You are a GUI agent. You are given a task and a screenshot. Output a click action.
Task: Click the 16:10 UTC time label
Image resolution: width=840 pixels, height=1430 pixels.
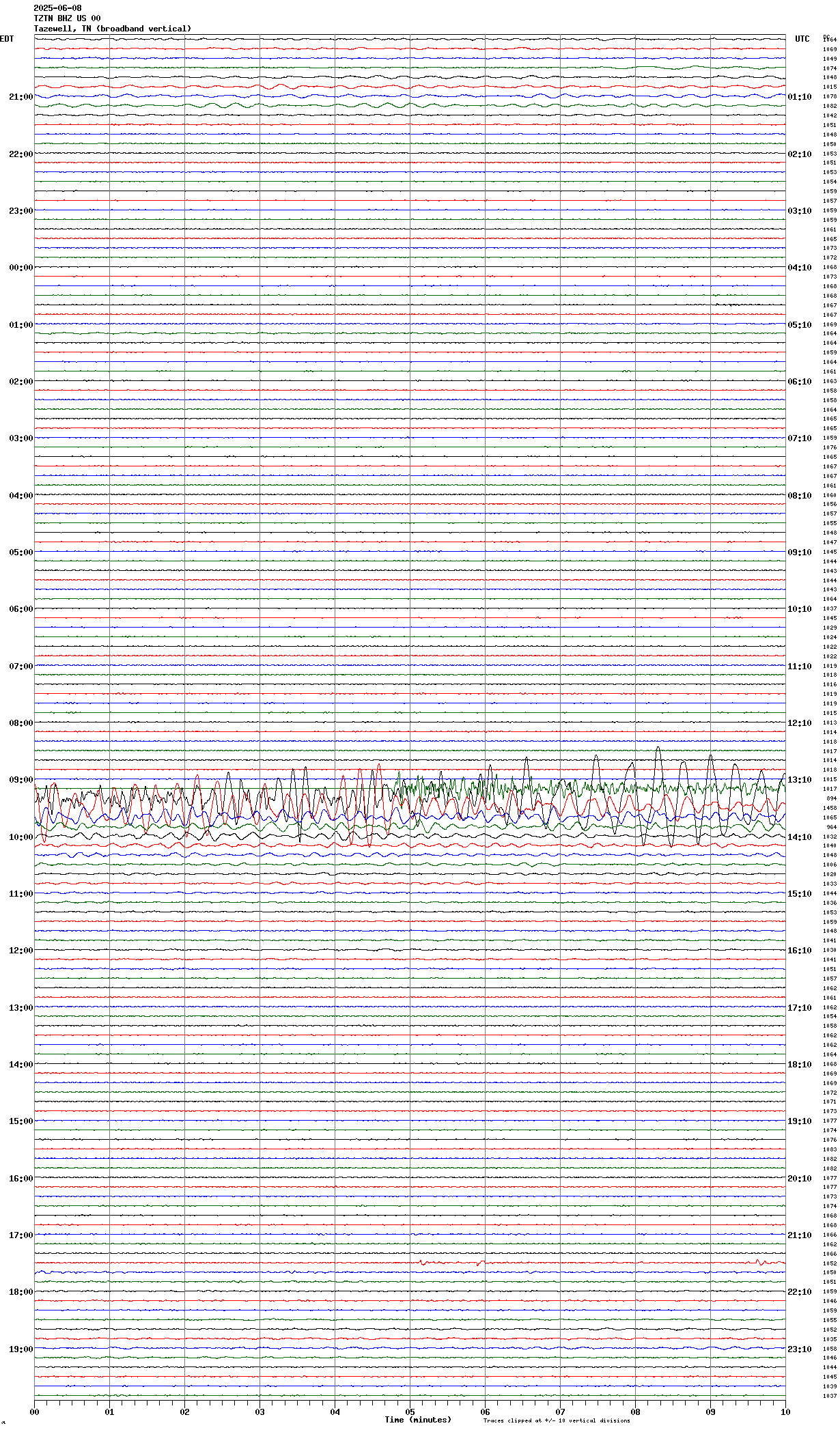click(x=800, y=951)
